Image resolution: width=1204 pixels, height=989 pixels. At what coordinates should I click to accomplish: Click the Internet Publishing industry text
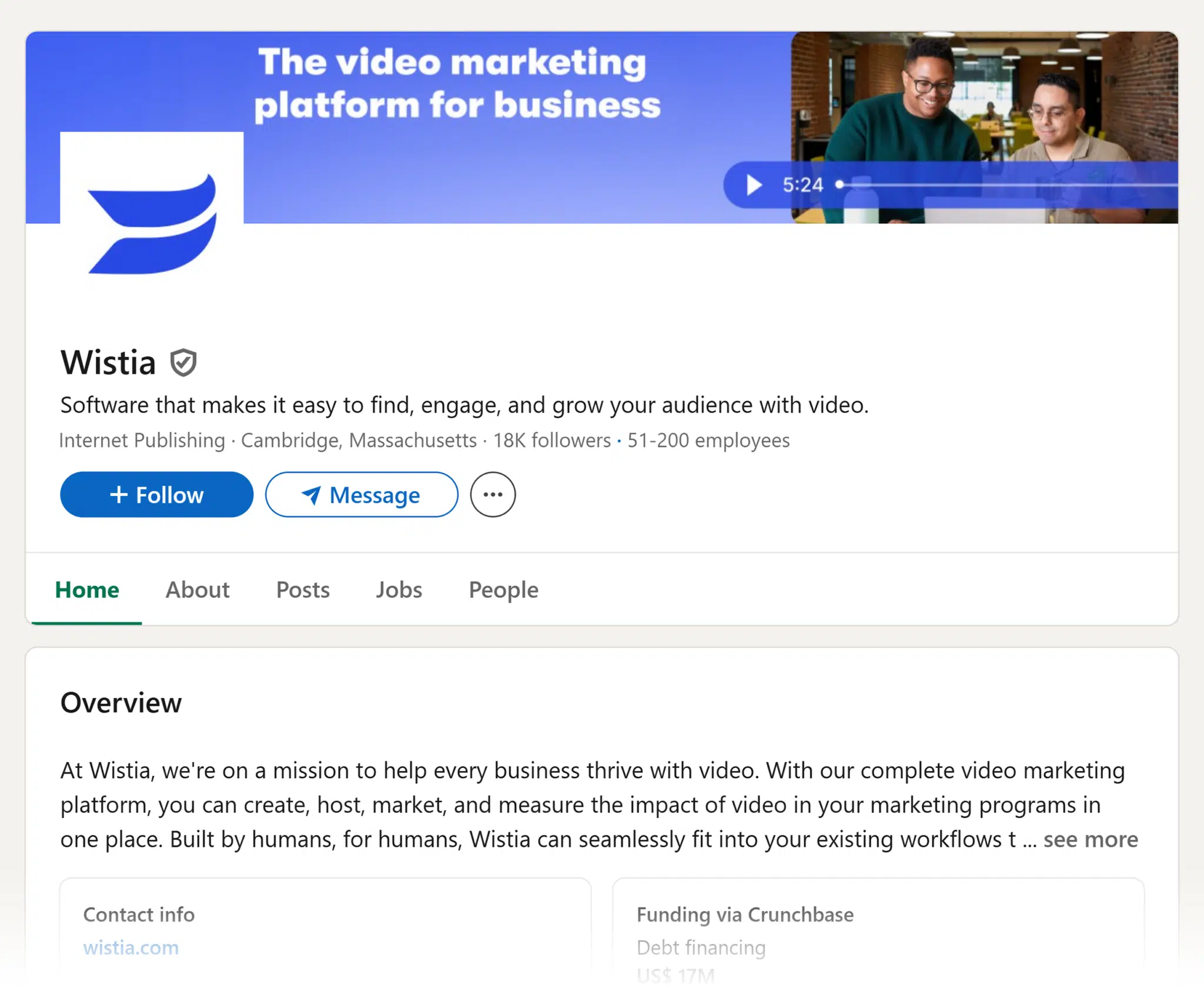point(142,440)
